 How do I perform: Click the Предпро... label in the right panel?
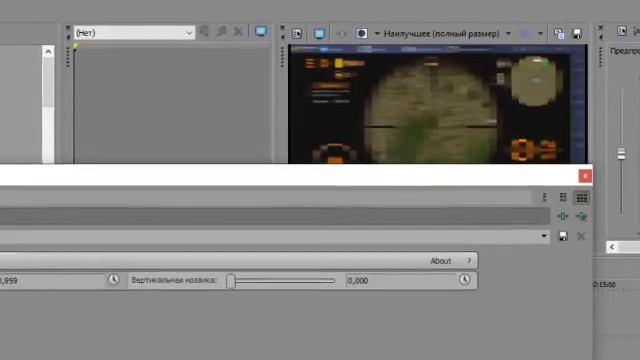click(x=625, y=51)
